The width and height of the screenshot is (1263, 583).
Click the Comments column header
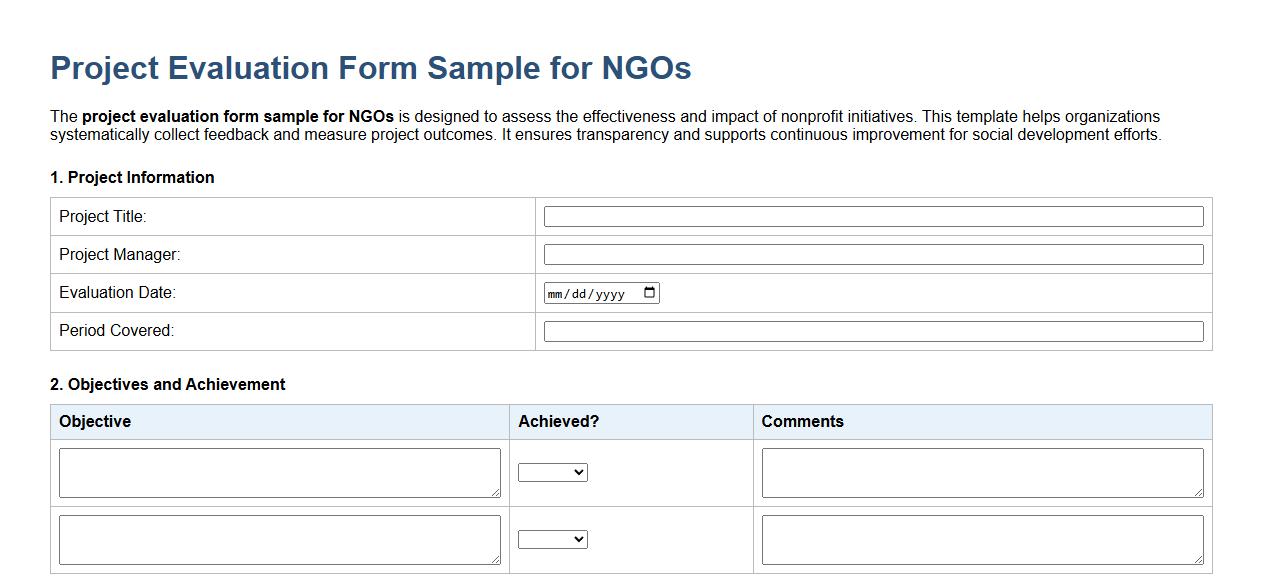pos(803,421)
